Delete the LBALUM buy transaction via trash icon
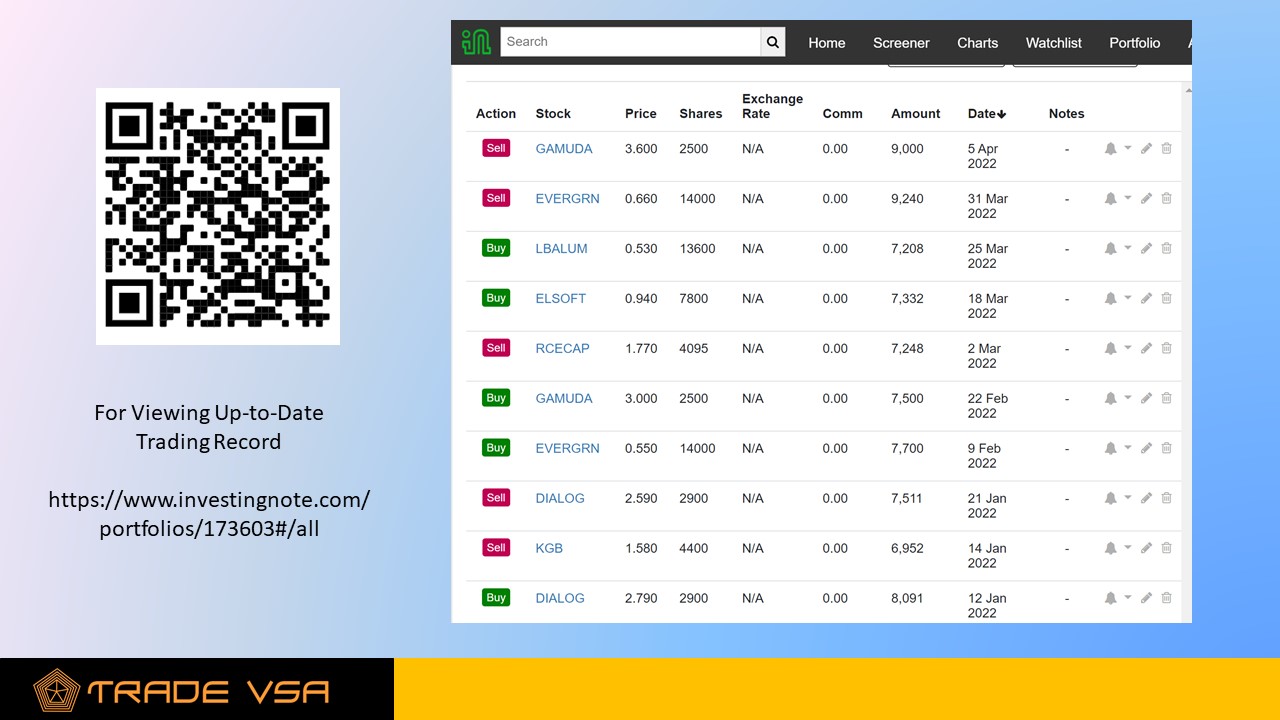Image resolution: width=1280 pixels, height=720 pixels. (x=1166, y=248)
